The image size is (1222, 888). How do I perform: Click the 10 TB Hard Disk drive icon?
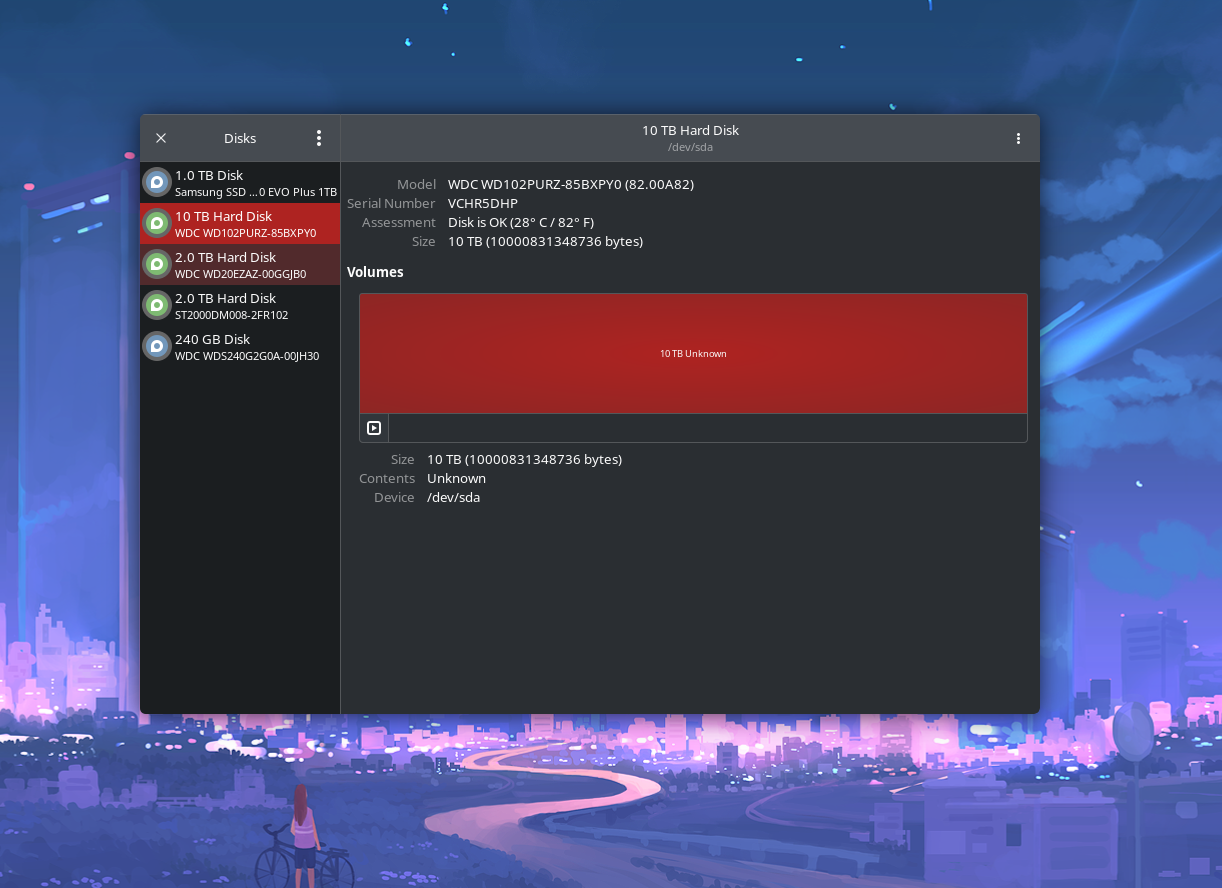157,223
